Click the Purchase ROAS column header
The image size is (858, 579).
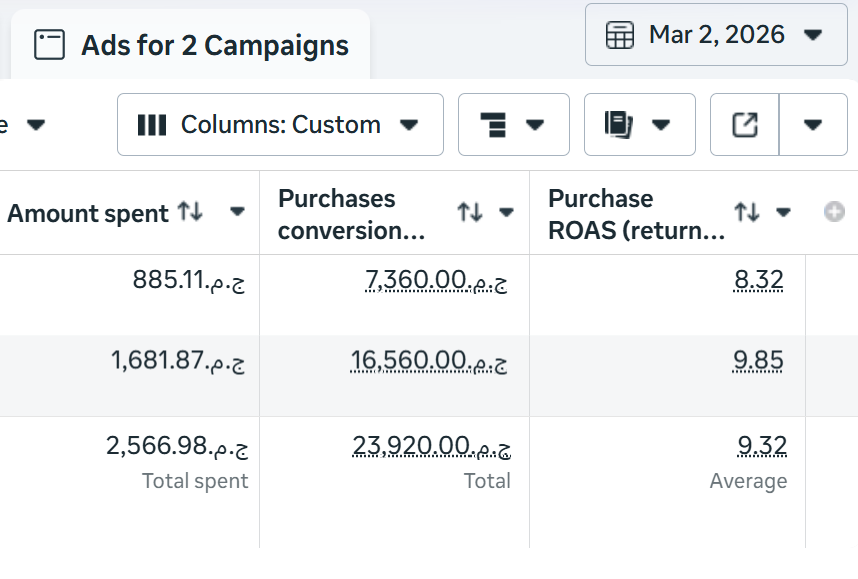pos(637,214)
